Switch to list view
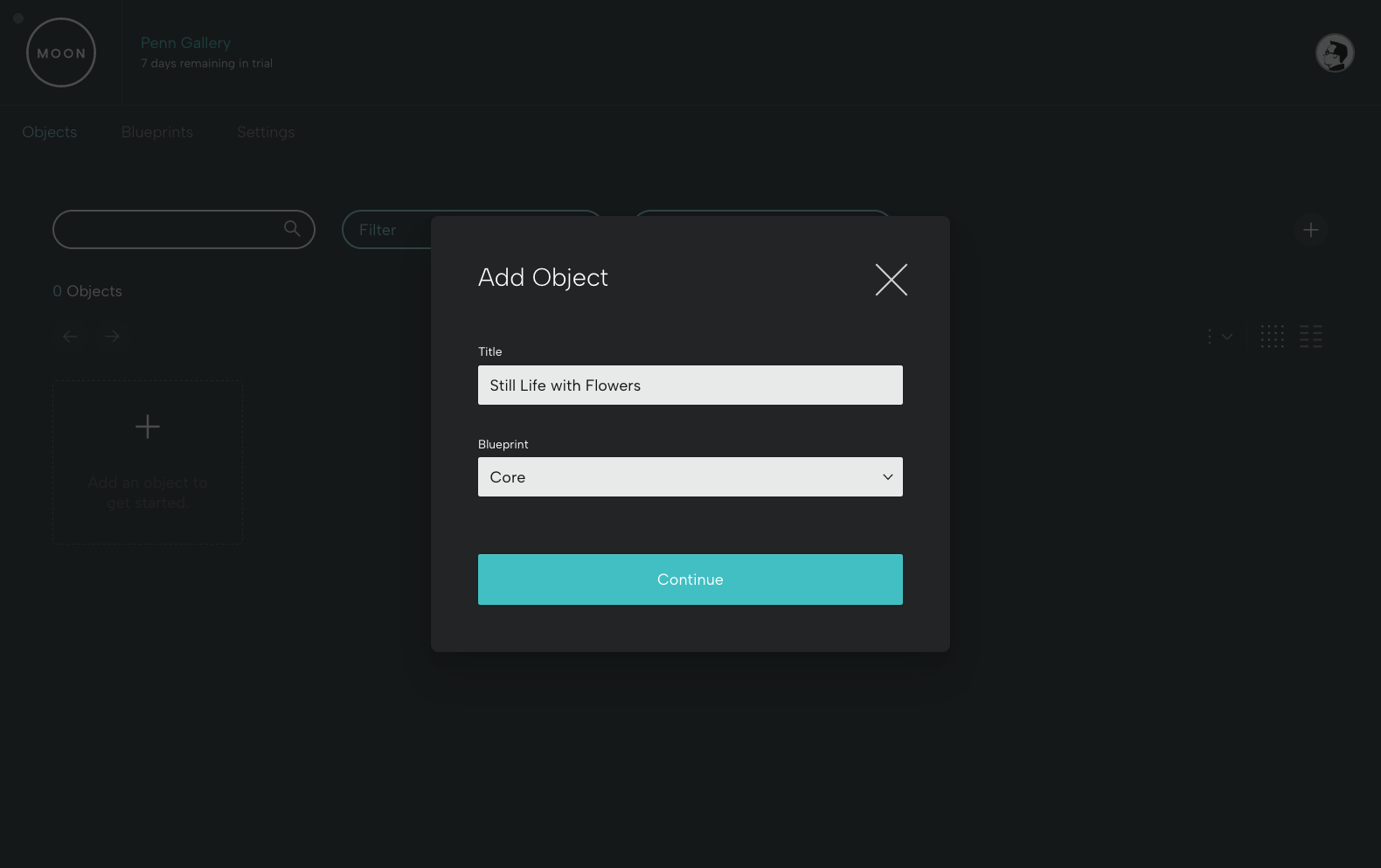1381x868 pixels. point(1310,337)
